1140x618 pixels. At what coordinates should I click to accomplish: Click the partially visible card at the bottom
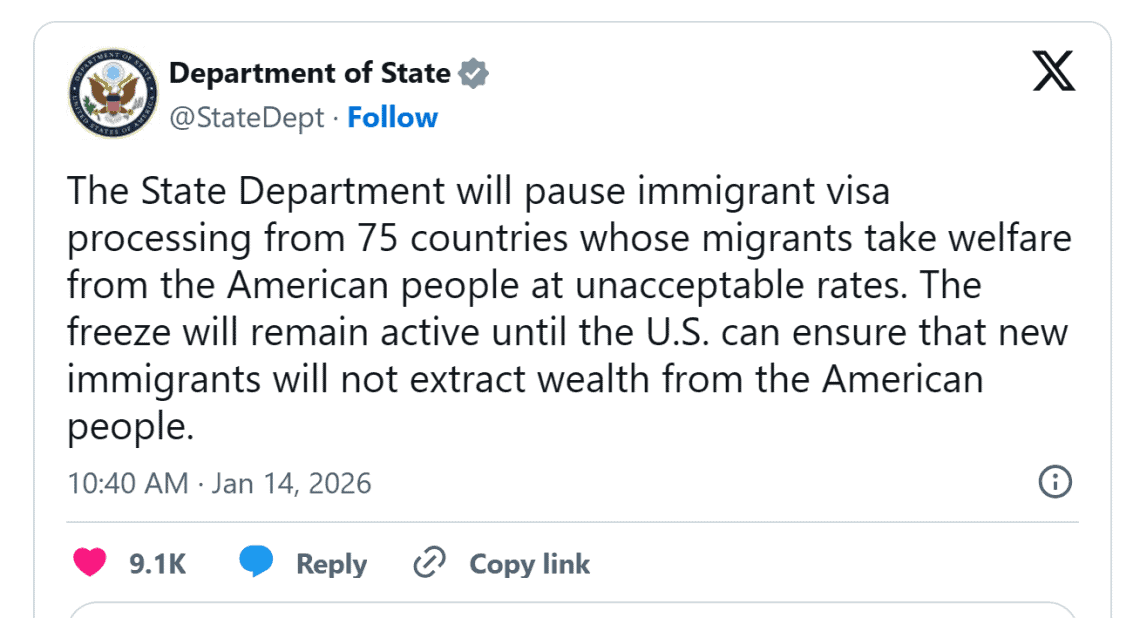point(570,610)
